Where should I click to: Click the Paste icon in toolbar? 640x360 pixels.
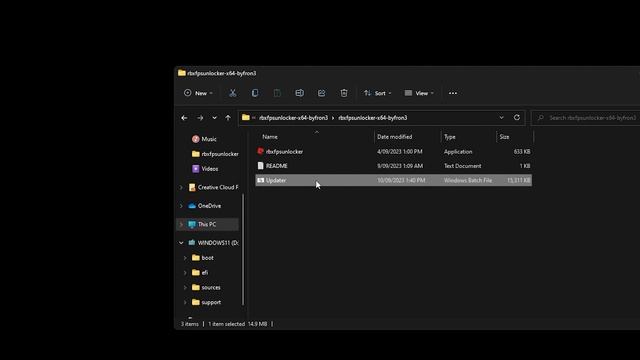pyautogui.click(x=277, y=93)
